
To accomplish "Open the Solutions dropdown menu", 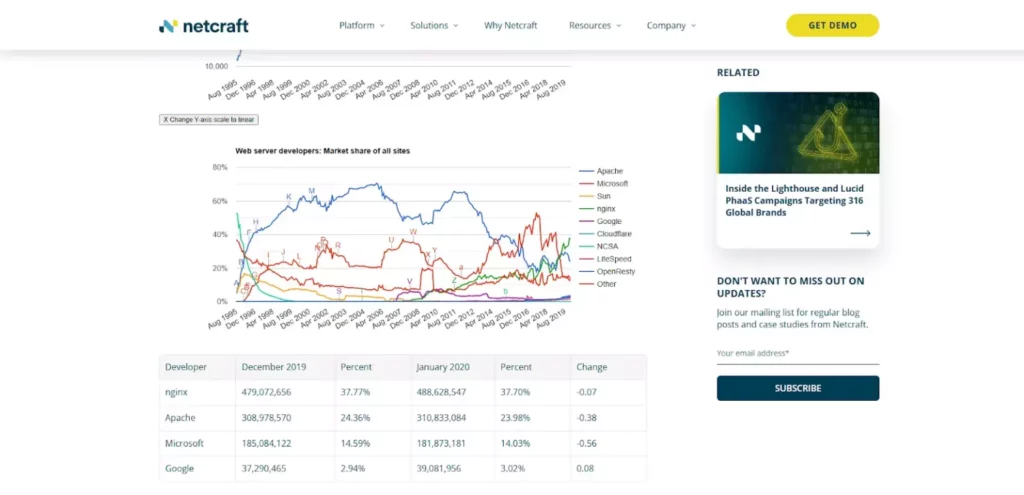I will 434,26.
